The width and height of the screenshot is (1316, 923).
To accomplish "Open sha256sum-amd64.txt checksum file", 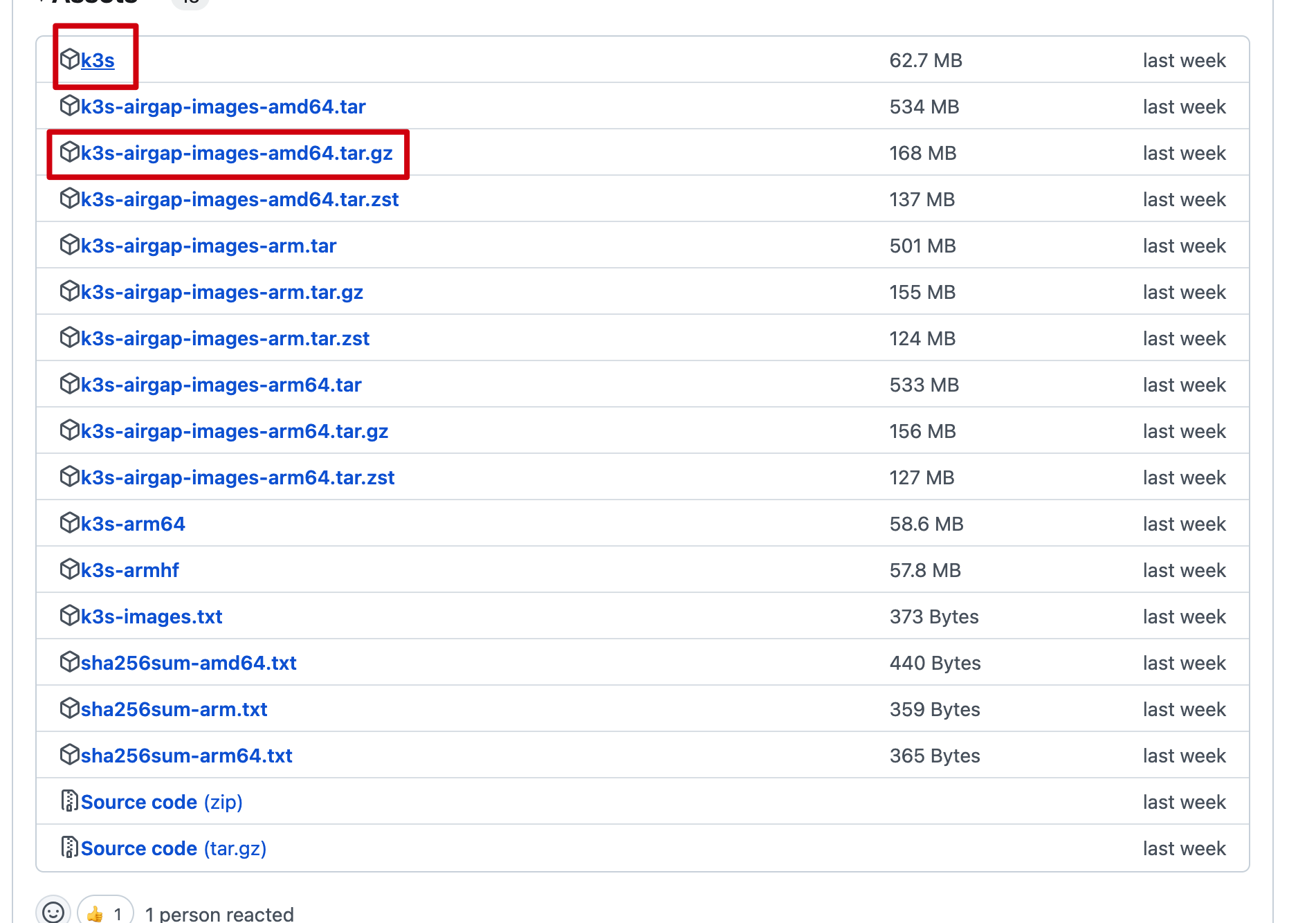I will pyautogui.click(x=188, y=663).
